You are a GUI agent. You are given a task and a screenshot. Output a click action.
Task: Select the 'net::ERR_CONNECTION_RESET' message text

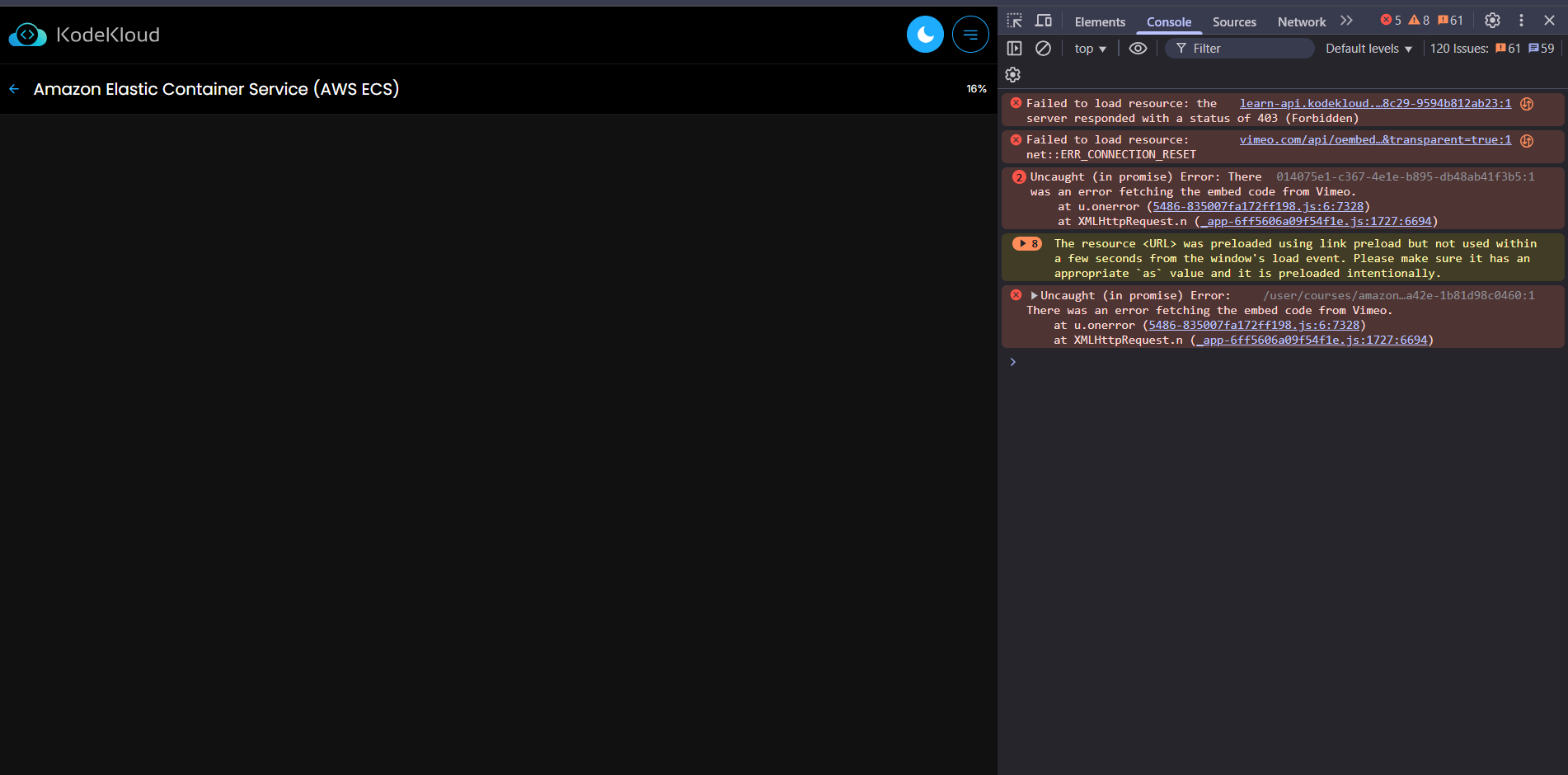click(1111, 155)
